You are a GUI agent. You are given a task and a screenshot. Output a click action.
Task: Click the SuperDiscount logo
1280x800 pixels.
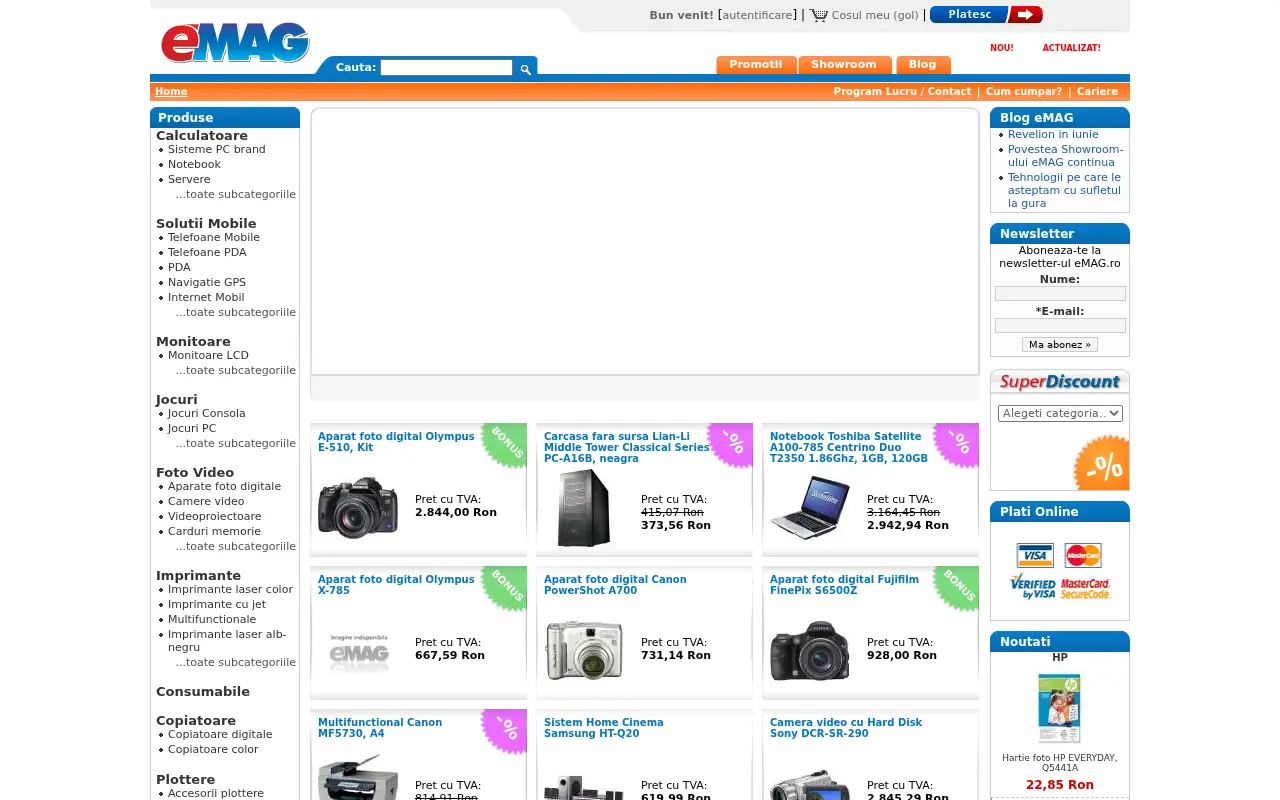tap(1060, 382)
